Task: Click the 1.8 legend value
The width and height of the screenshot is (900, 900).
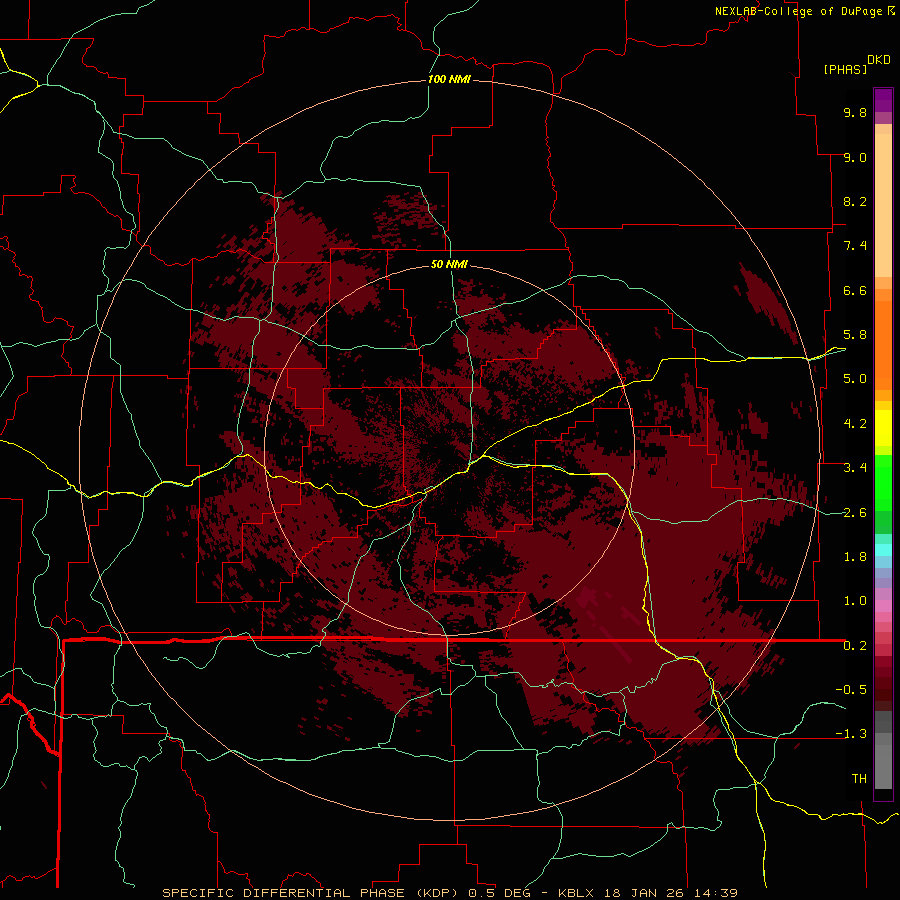Action: [x=855, y=557]
